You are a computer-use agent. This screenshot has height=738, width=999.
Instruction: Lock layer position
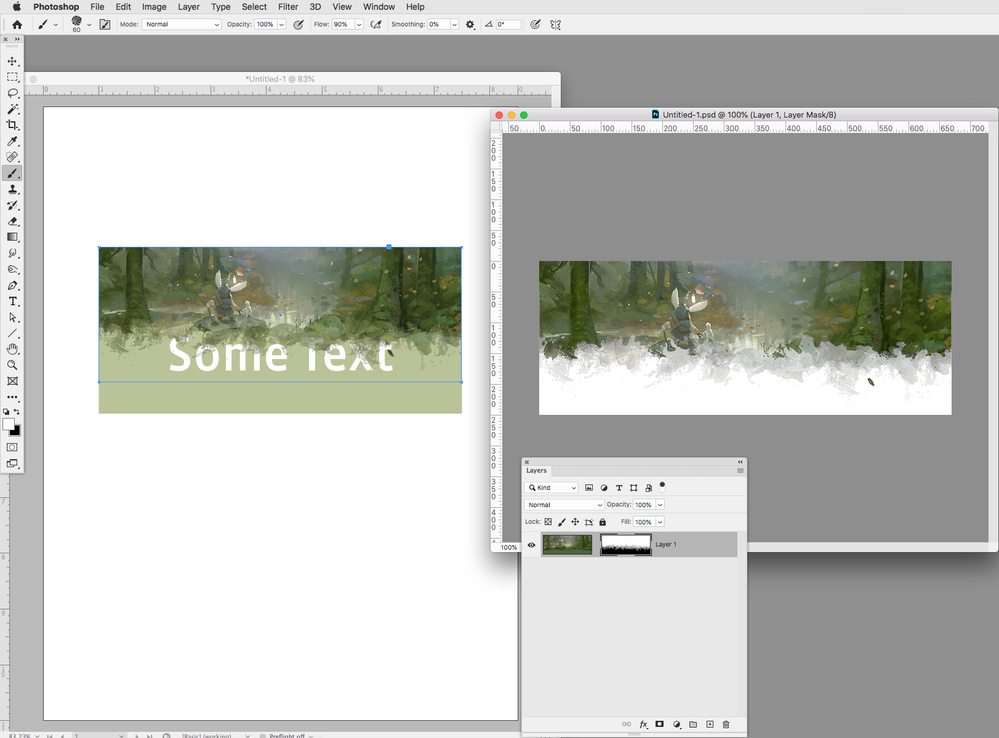575,522
